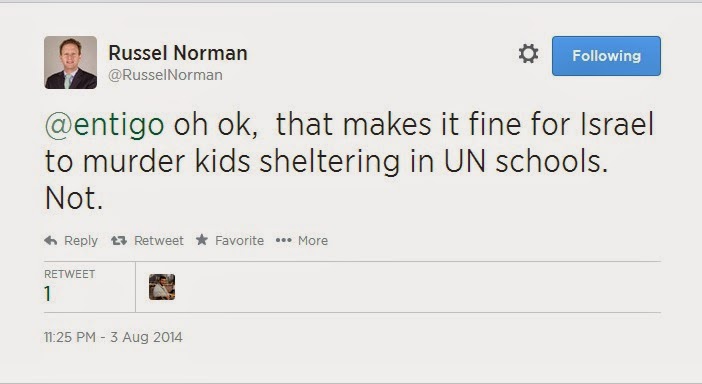
Task: Toggle the blue Following button
Action: 606,56
